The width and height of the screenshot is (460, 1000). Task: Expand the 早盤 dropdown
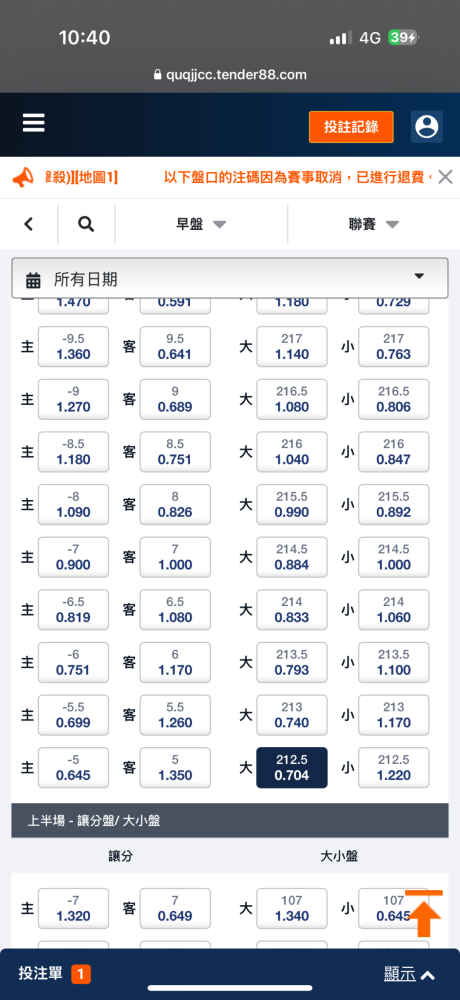pyautogui.click(x=201, y=224)
